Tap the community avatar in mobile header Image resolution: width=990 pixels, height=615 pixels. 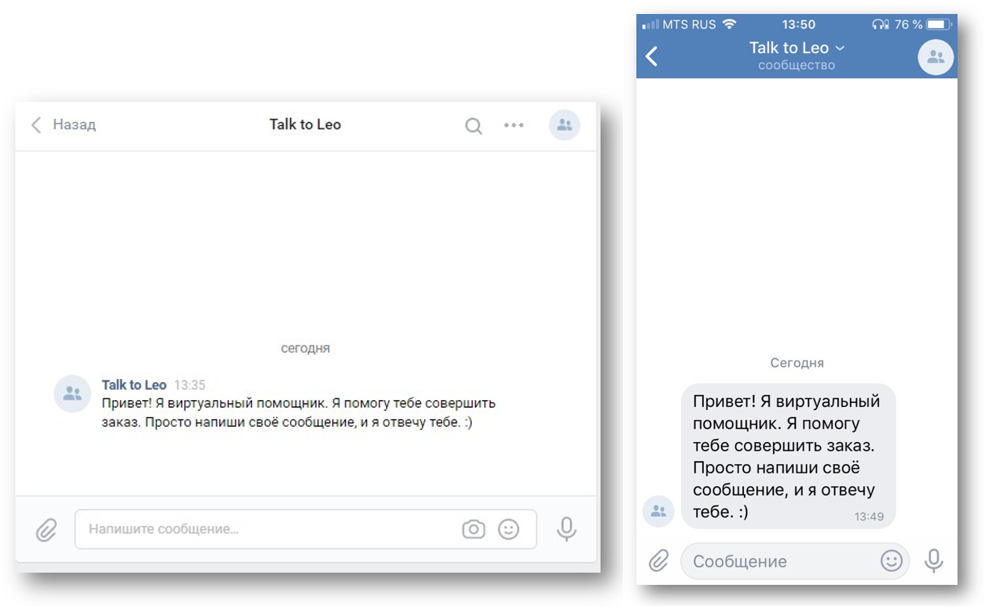pos(935,57)
